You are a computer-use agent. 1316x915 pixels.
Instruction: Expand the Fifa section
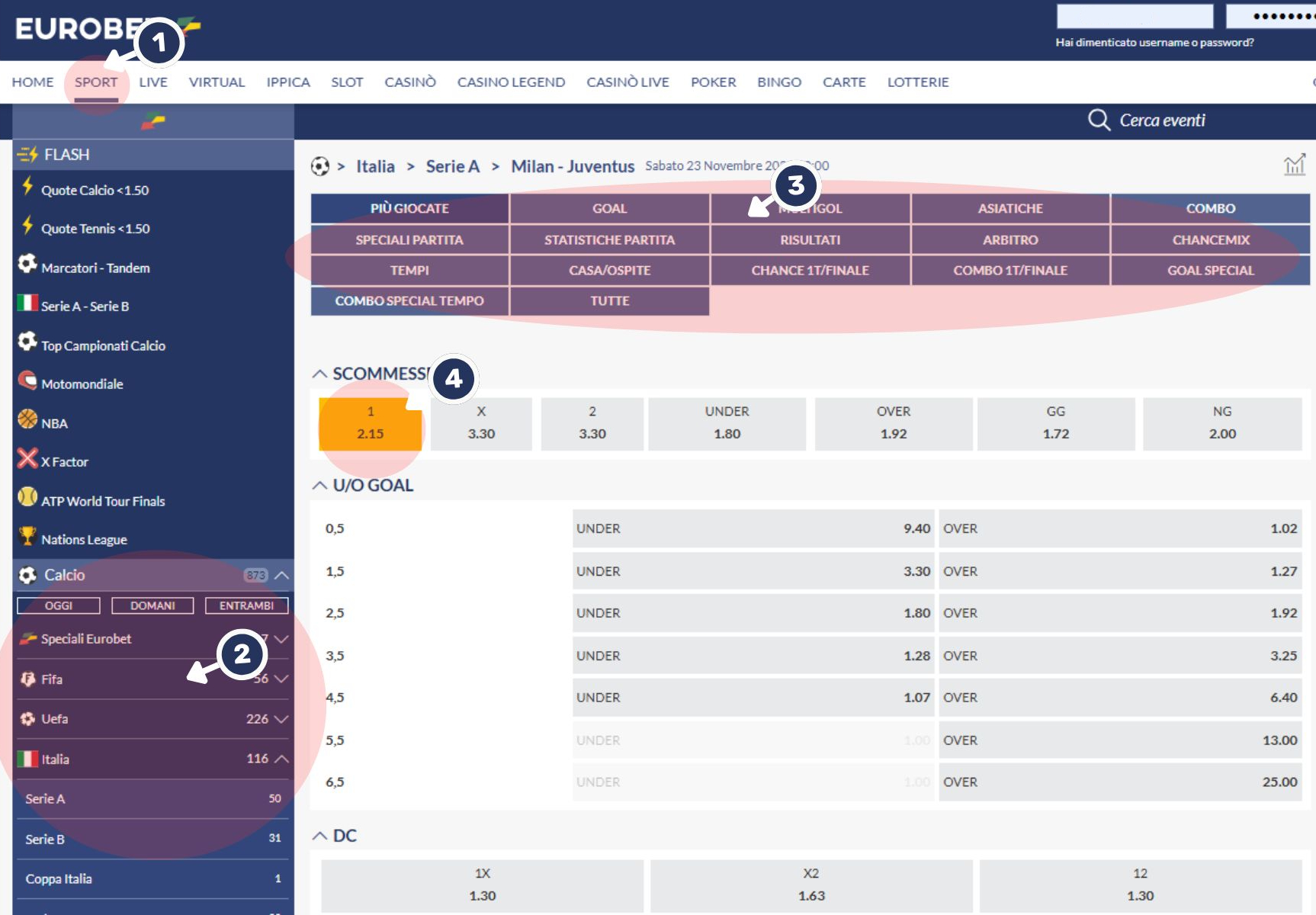pyautogui.click(x=283, y=679)
